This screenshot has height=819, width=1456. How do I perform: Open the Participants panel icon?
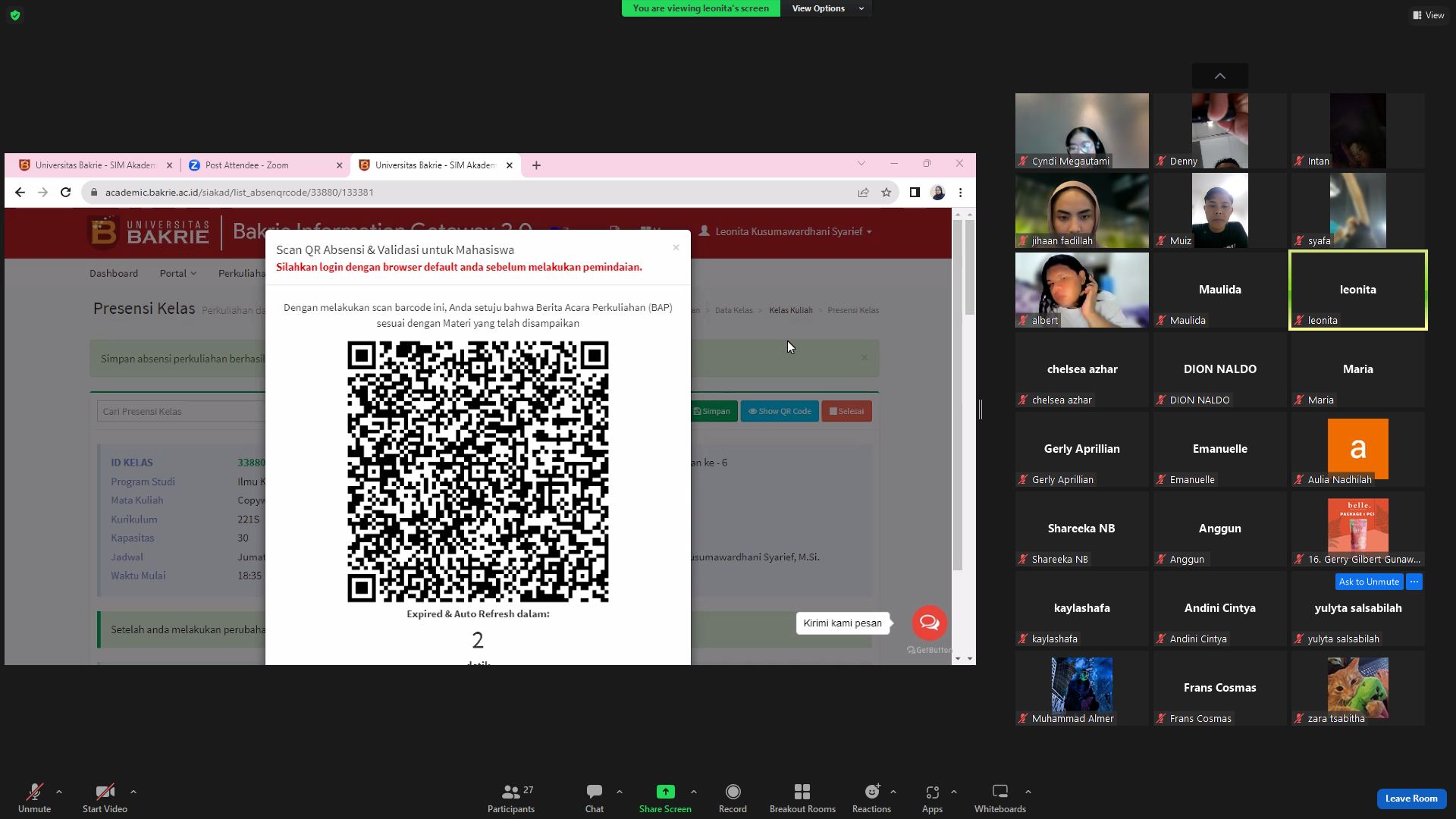511,792
